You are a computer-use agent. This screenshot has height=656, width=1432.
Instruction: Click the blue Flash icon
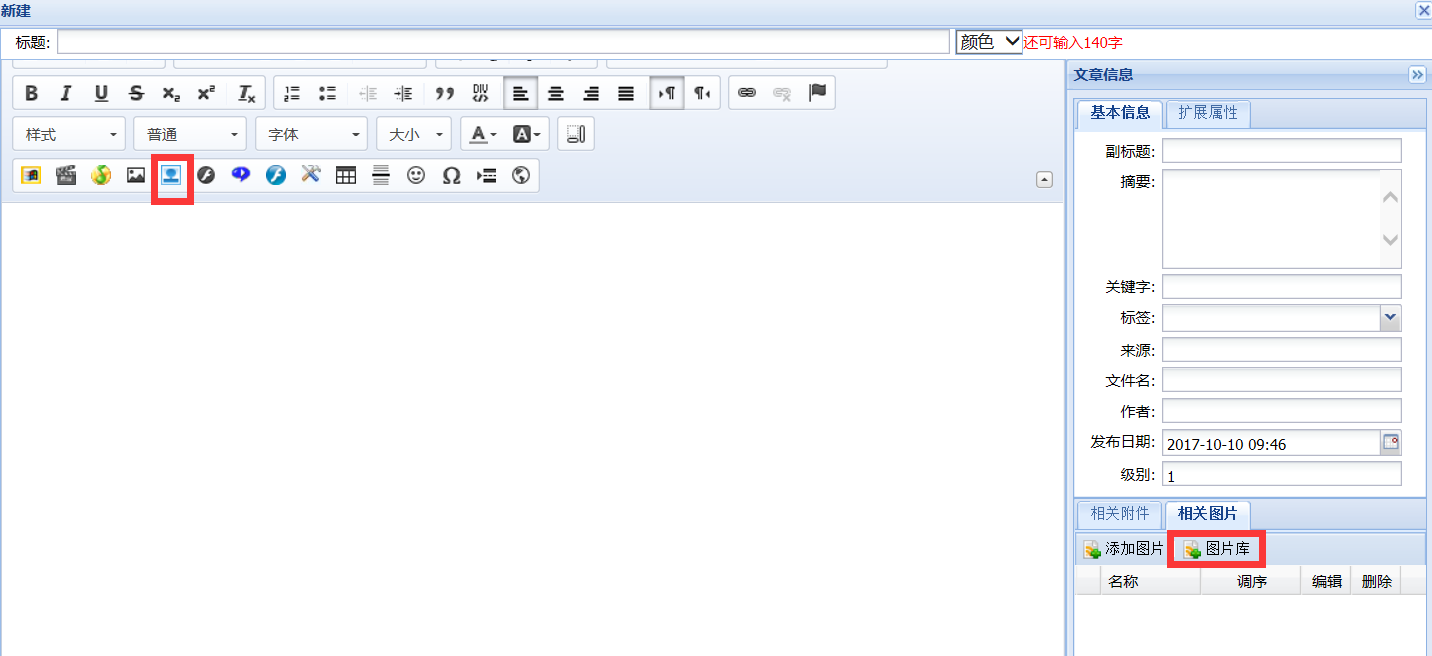tap(276, 176)
